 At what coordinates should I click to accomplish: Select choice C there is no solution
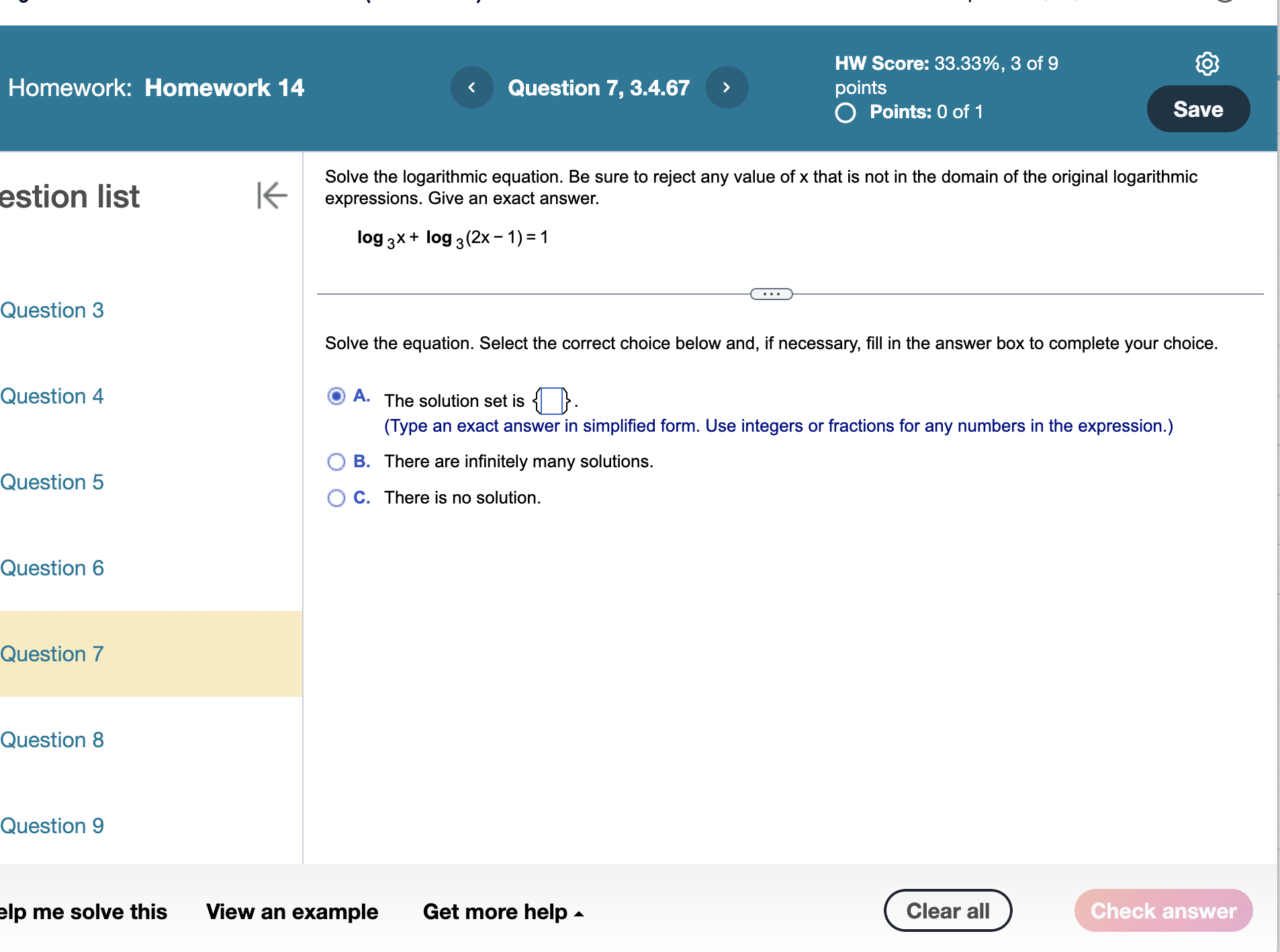click(336, 498)
